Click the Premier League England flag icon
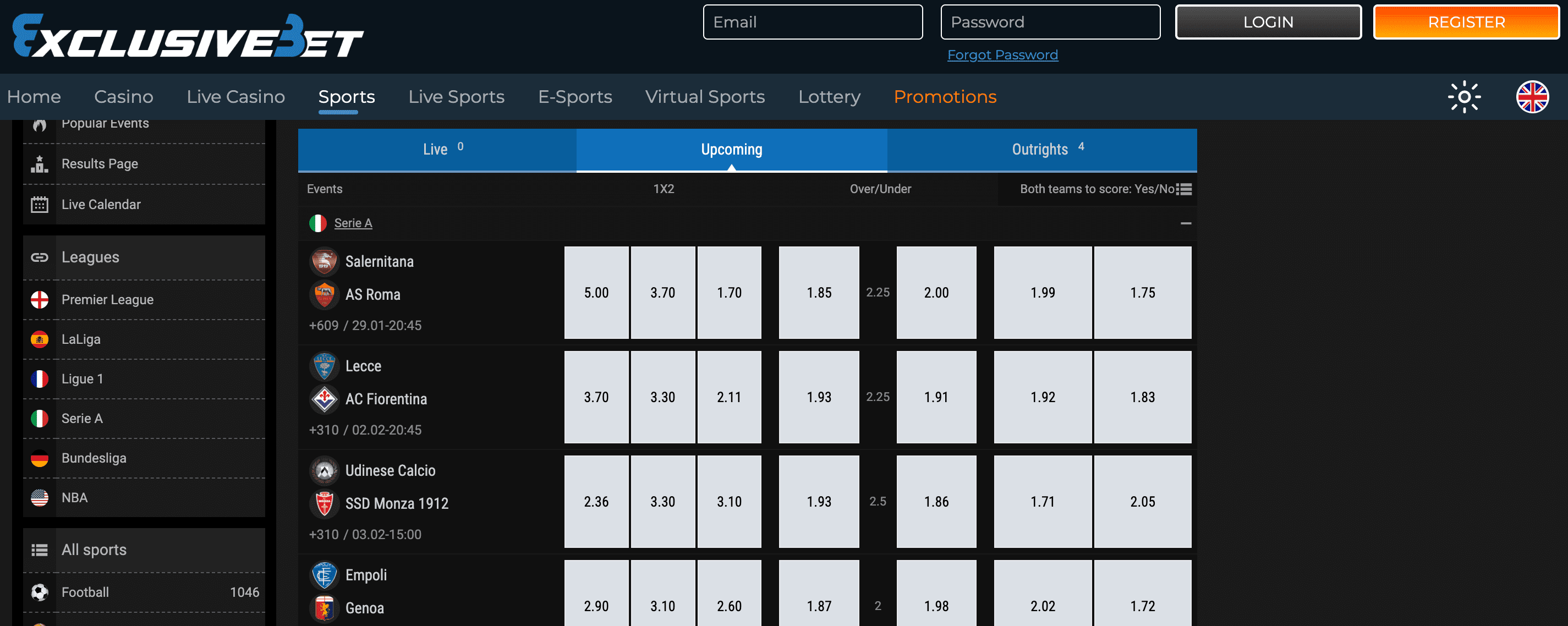The image size is (1568, 626). tap(40, 299)
